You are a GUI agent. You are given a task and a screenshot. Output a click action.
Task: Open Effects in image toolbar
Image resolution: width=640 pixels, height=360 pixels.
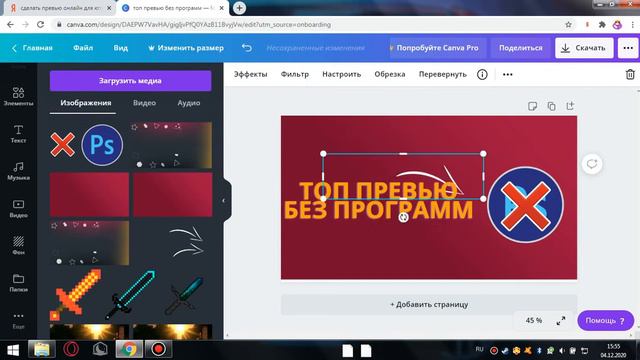click(x=250, y=74)
